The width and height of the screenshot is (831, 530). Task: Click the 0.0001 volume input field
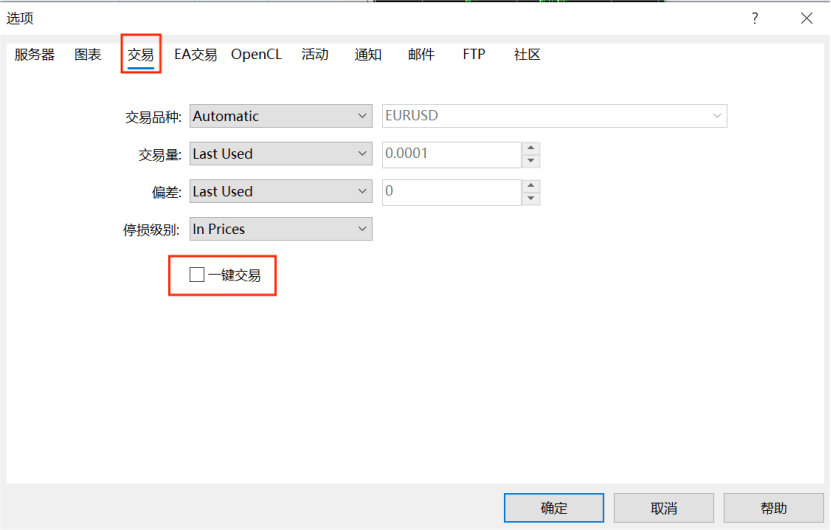coord(452,154)
